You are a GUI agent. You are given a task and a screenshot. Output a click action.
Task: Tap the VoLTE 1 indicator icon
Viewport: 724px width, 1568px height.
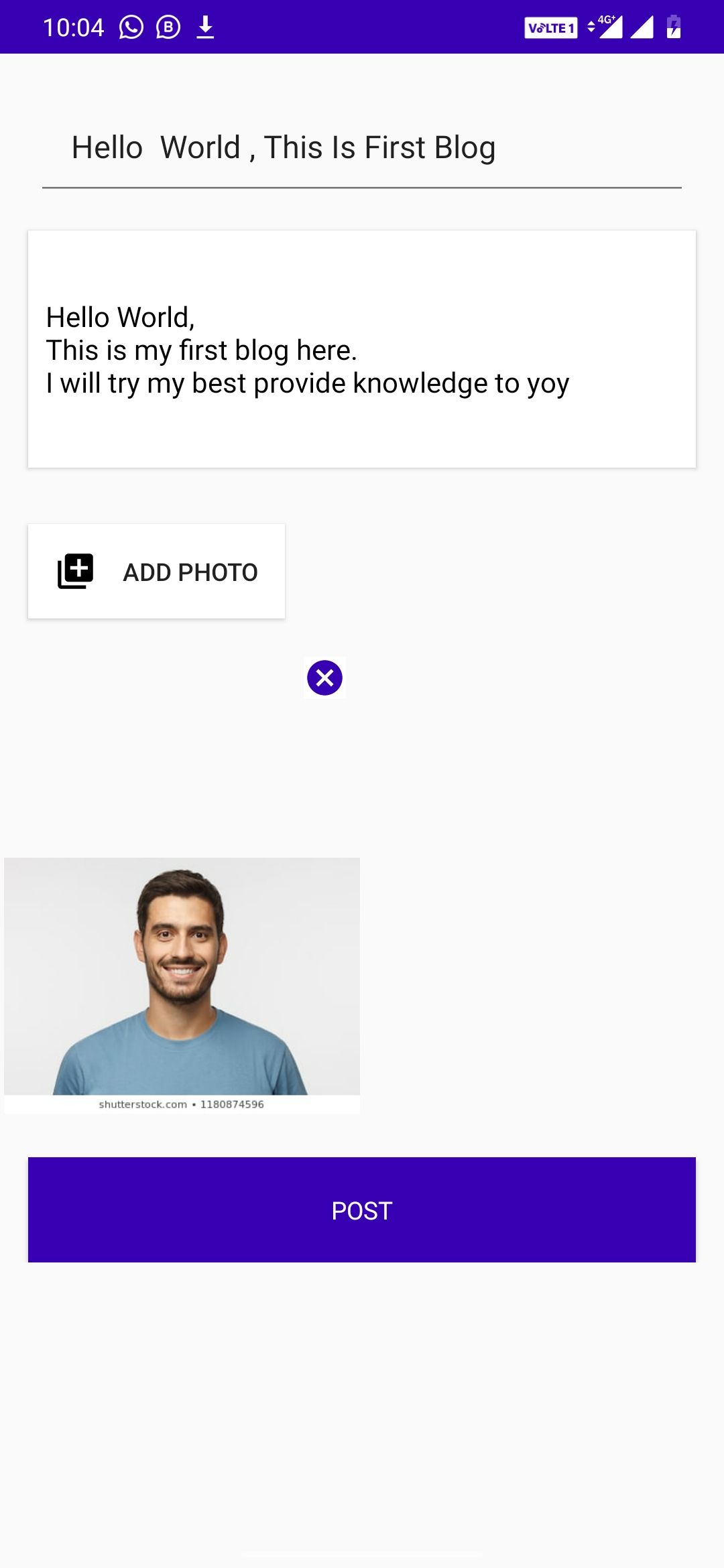coord(550,27)
